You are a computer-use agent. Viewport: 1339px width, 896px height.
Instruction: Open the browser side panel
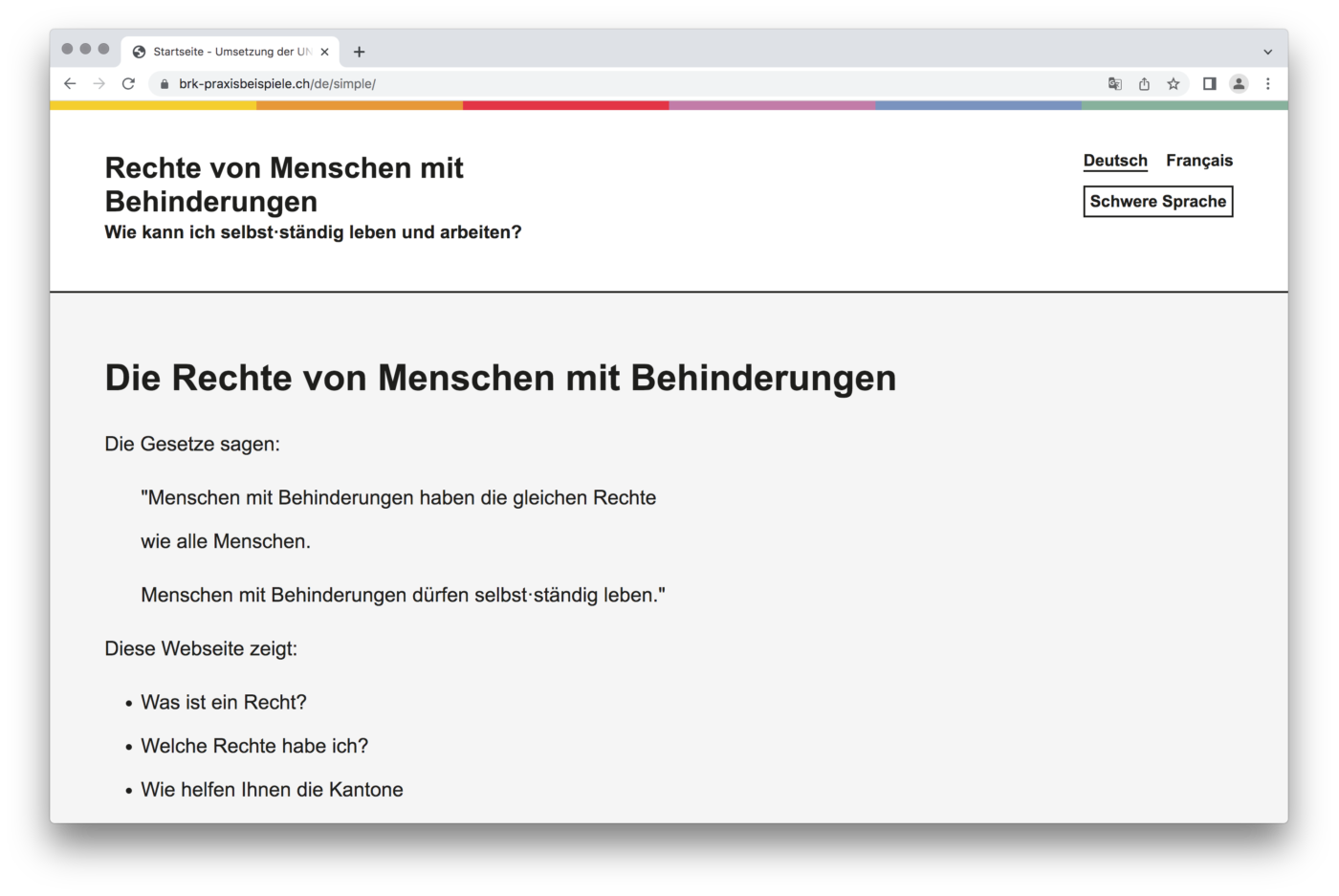1209,84
